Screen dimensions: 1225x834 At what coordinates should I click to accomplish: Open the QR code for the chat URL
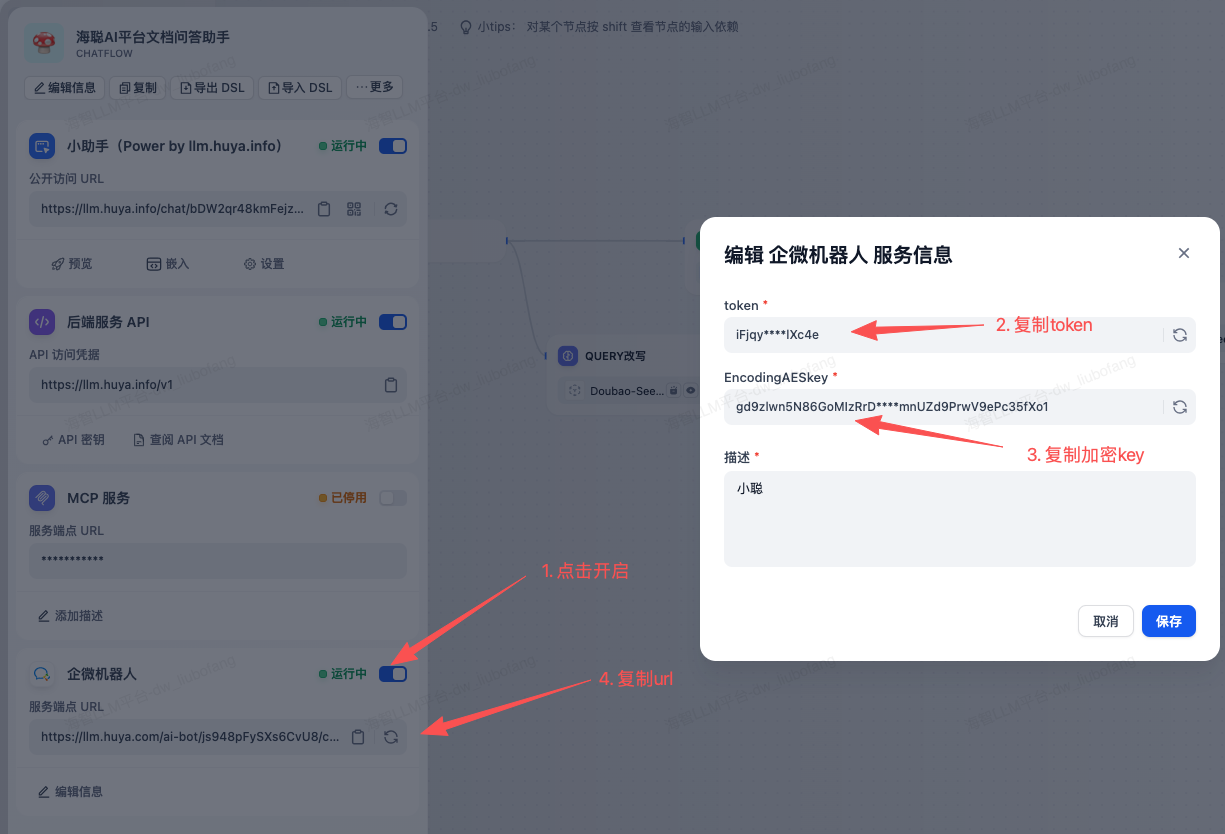point(355,209)
